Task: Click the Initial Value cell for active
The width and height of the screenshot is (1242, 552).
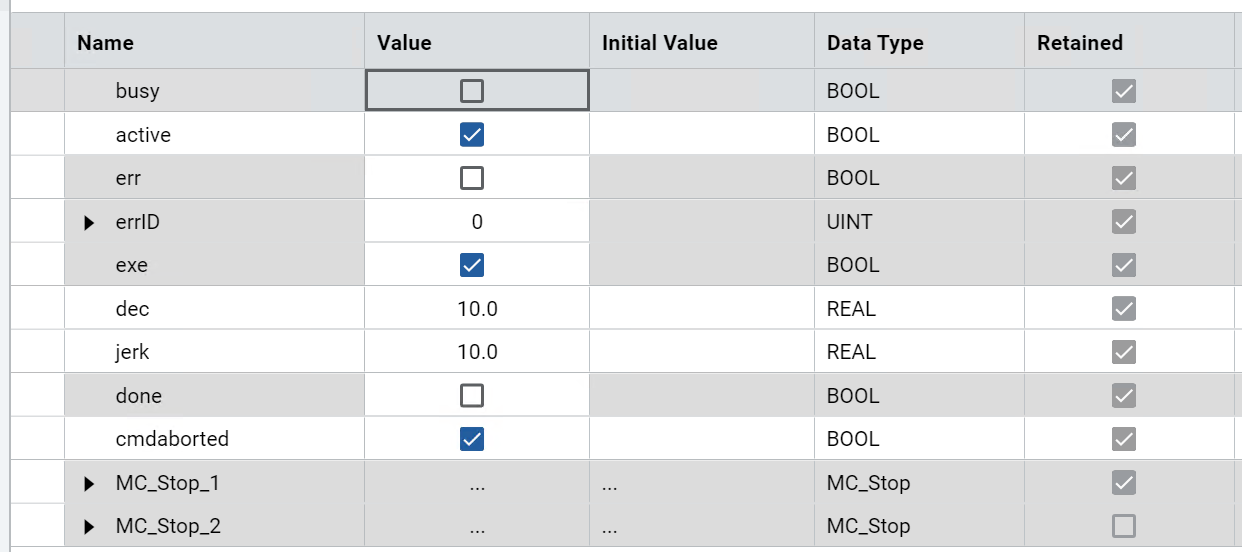Action: 701,135
